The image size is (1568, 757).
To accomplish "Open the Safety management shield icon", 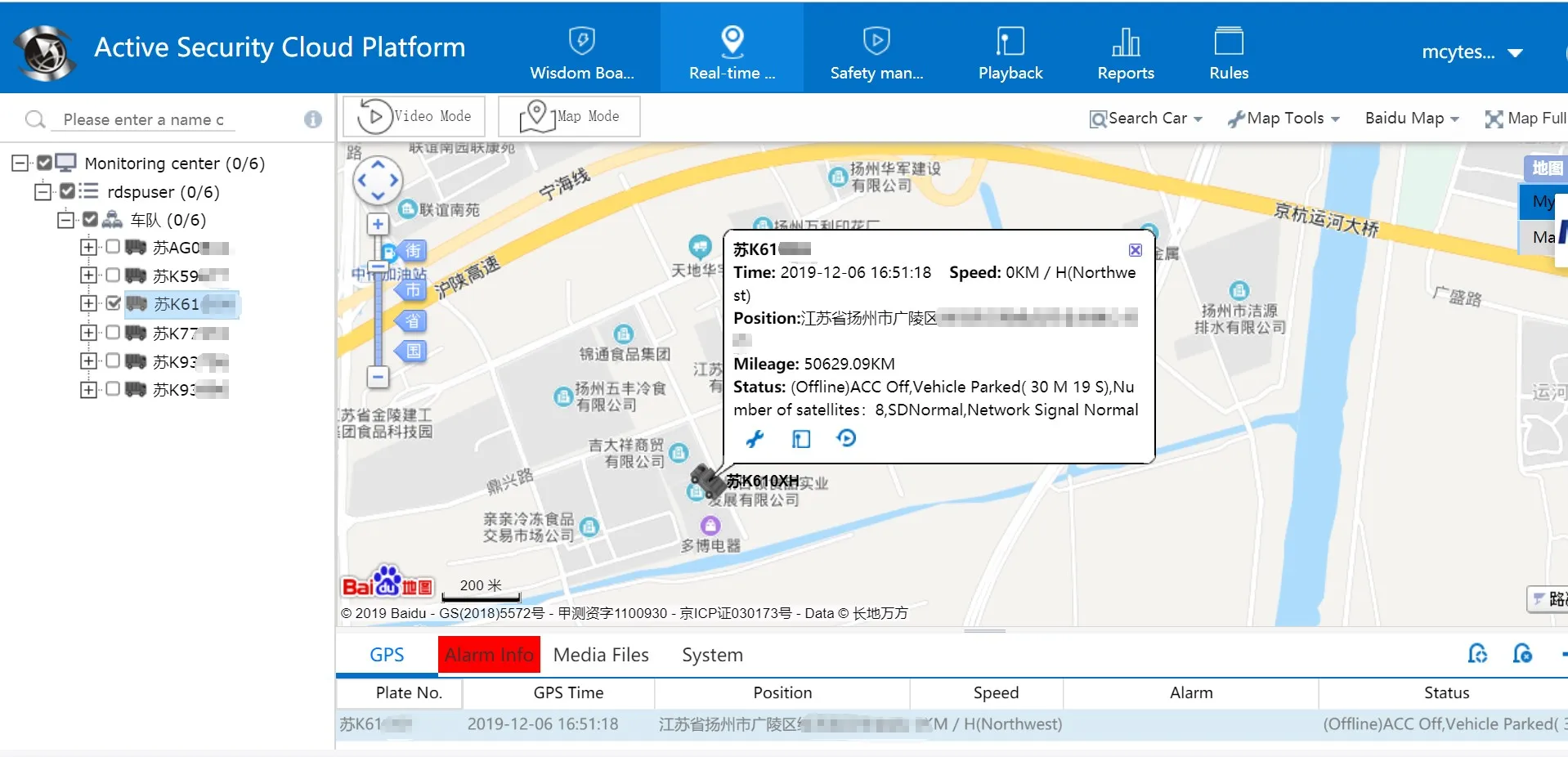I will (876, 39).
